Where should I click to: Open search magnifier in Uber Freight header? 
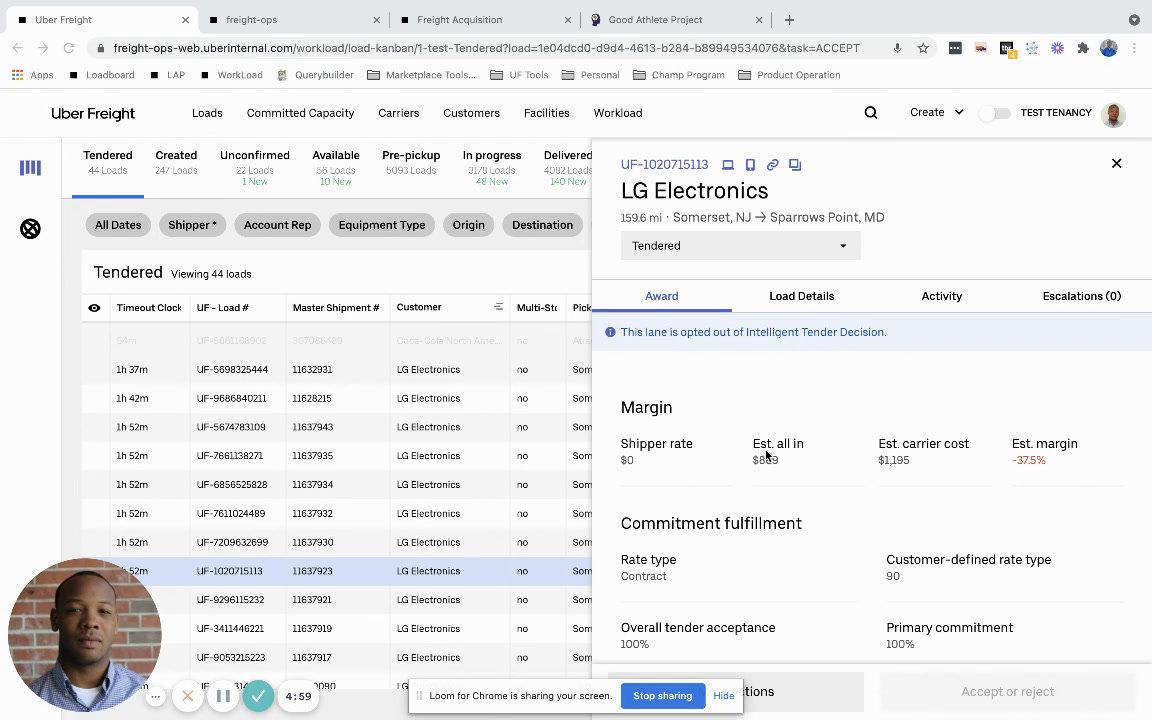(871, 113)
